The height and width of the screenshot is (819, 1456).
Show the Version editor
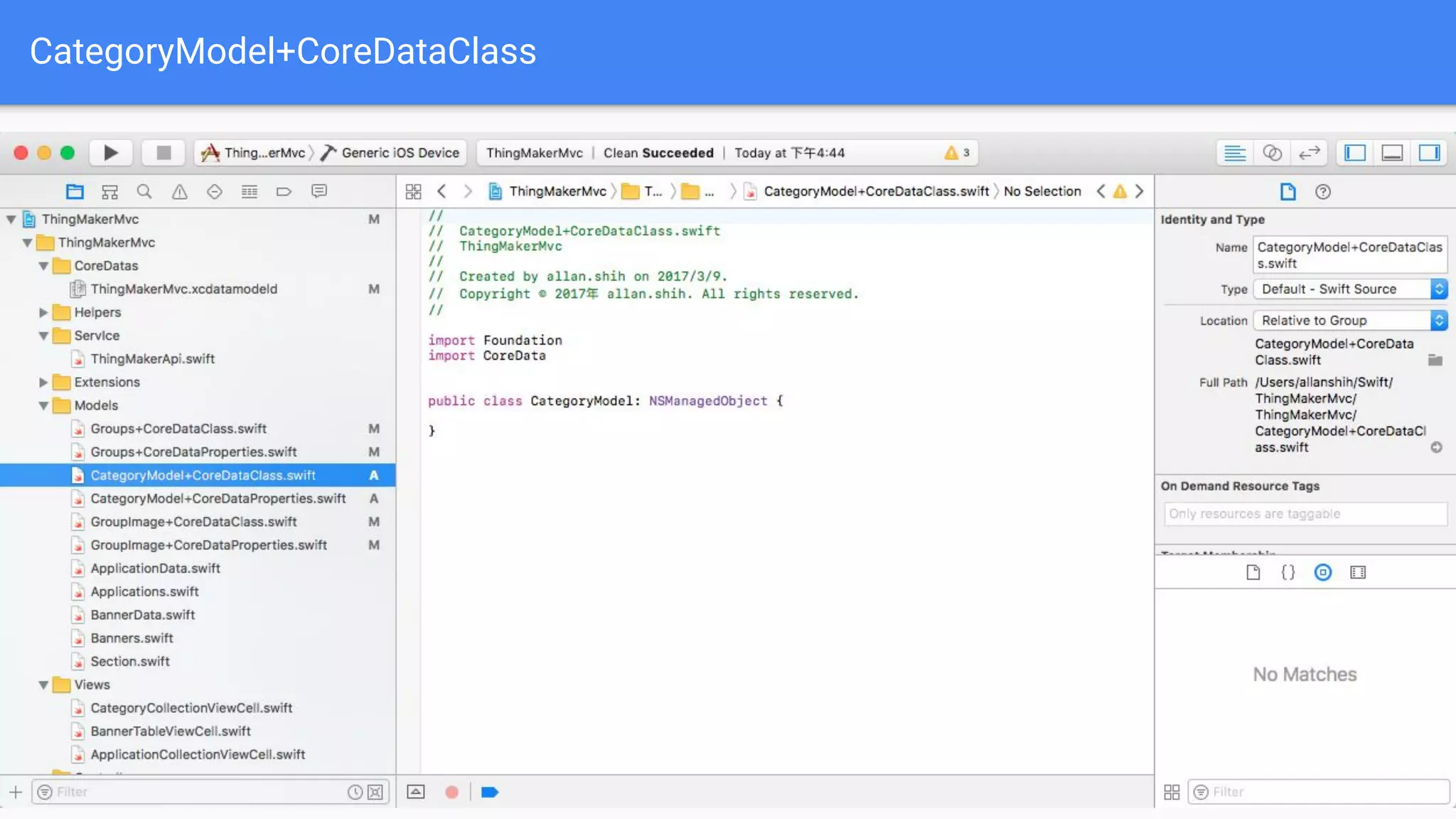1309,153
